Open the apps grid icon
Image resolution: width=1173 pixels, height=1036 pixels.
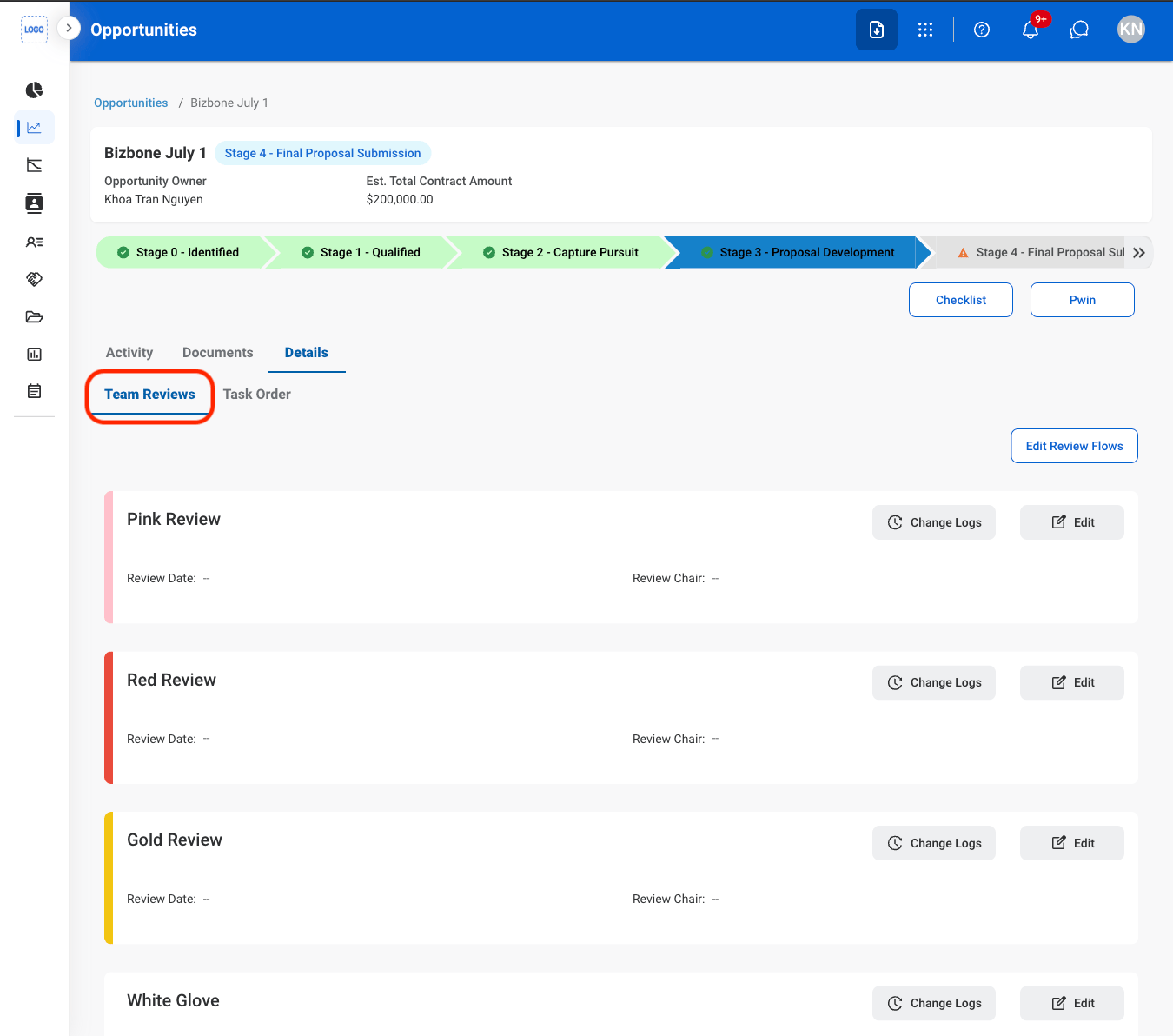click(925, 30)
